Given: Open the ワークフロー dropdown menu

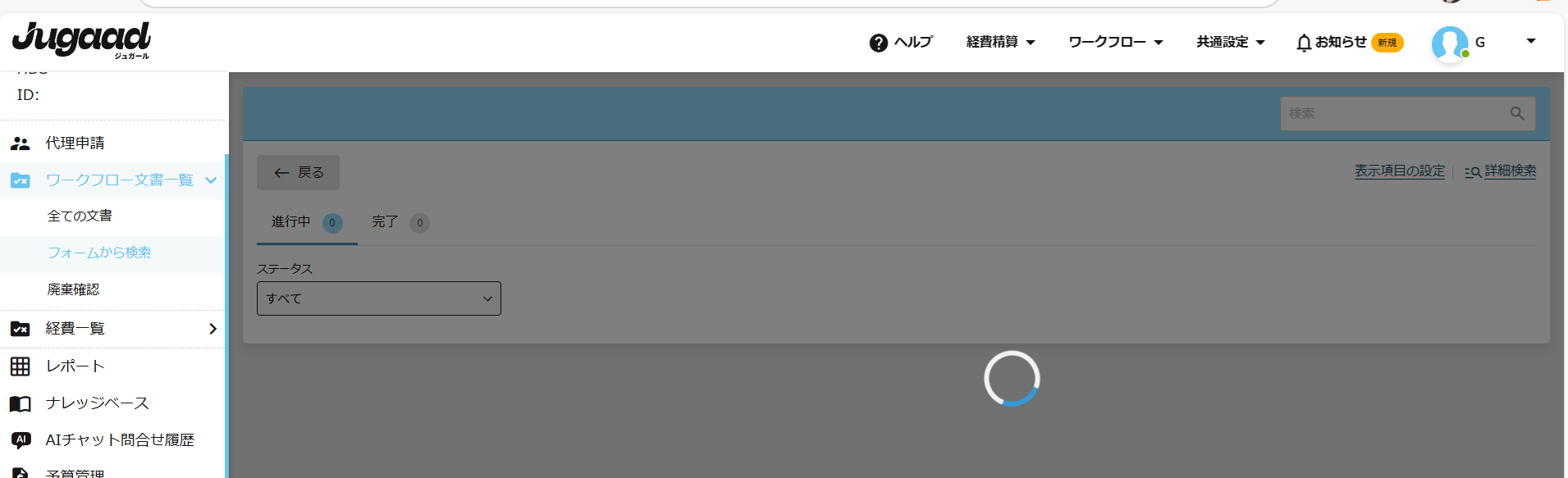Looking at the screenshot, I should [1115, 42].
